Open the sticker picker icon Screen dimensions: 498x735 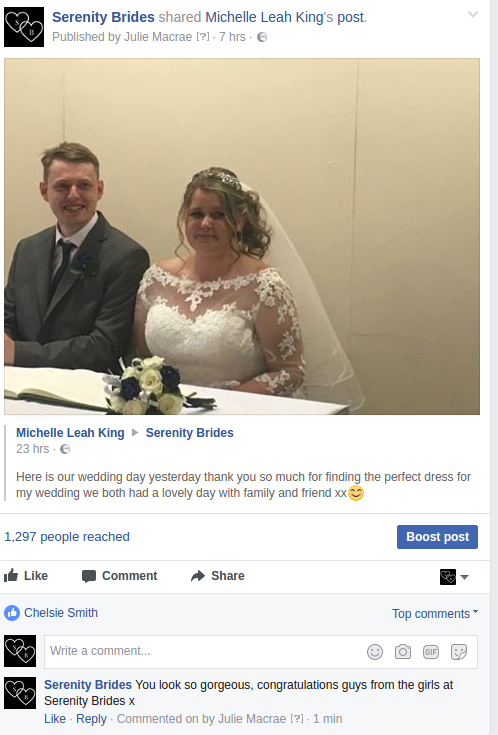(x=459, y=652)
